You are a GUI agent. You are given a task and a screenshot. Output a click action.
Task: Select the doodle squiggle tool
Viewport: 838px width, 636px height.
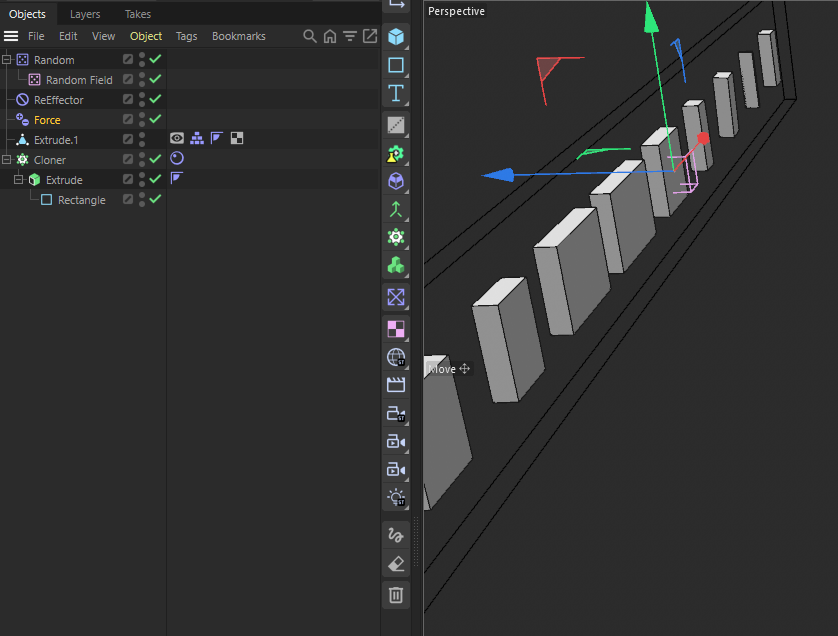[395, 535]
